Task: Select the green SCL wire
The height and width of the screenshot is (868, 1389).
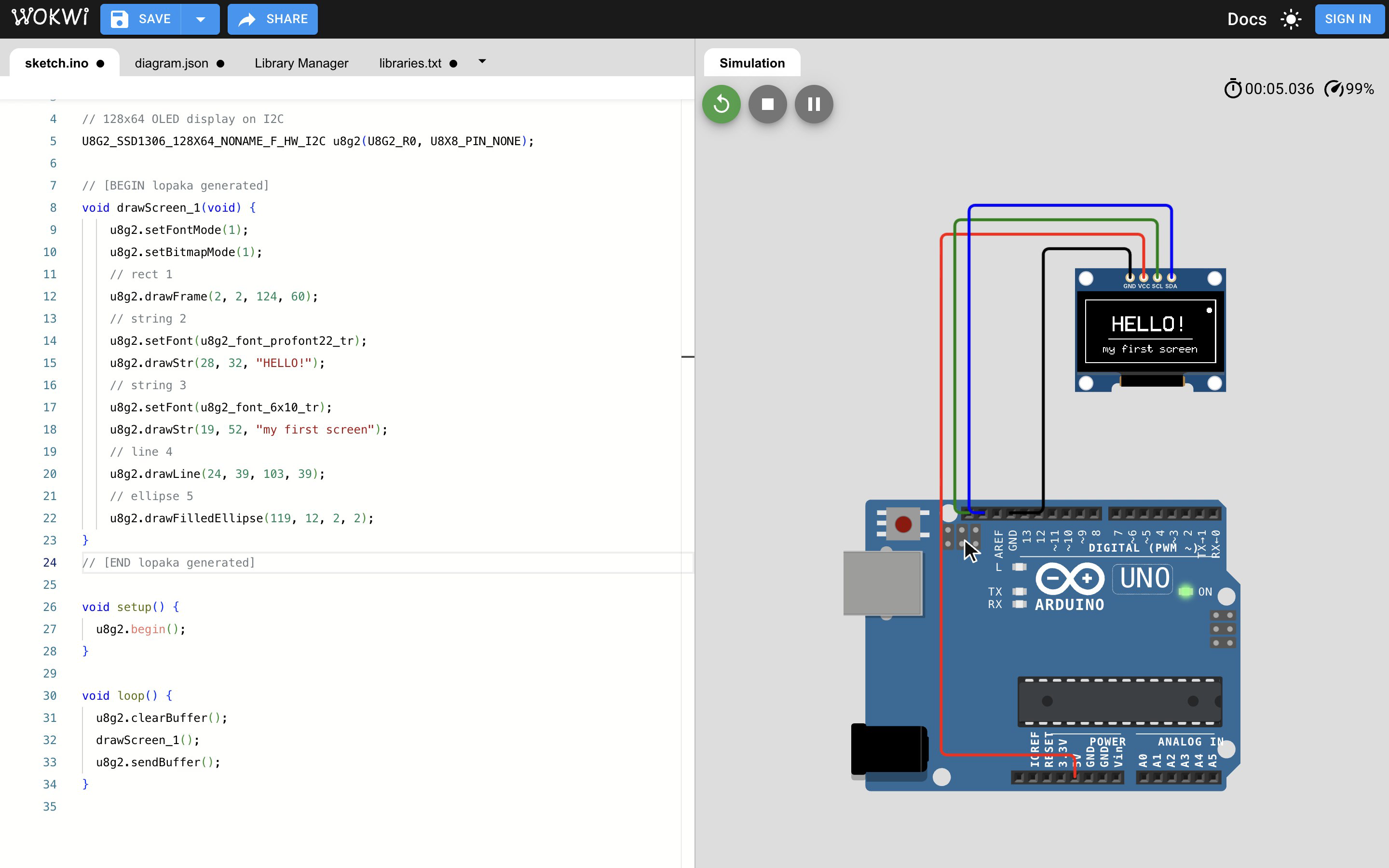Action: (x=1056, y=220)
